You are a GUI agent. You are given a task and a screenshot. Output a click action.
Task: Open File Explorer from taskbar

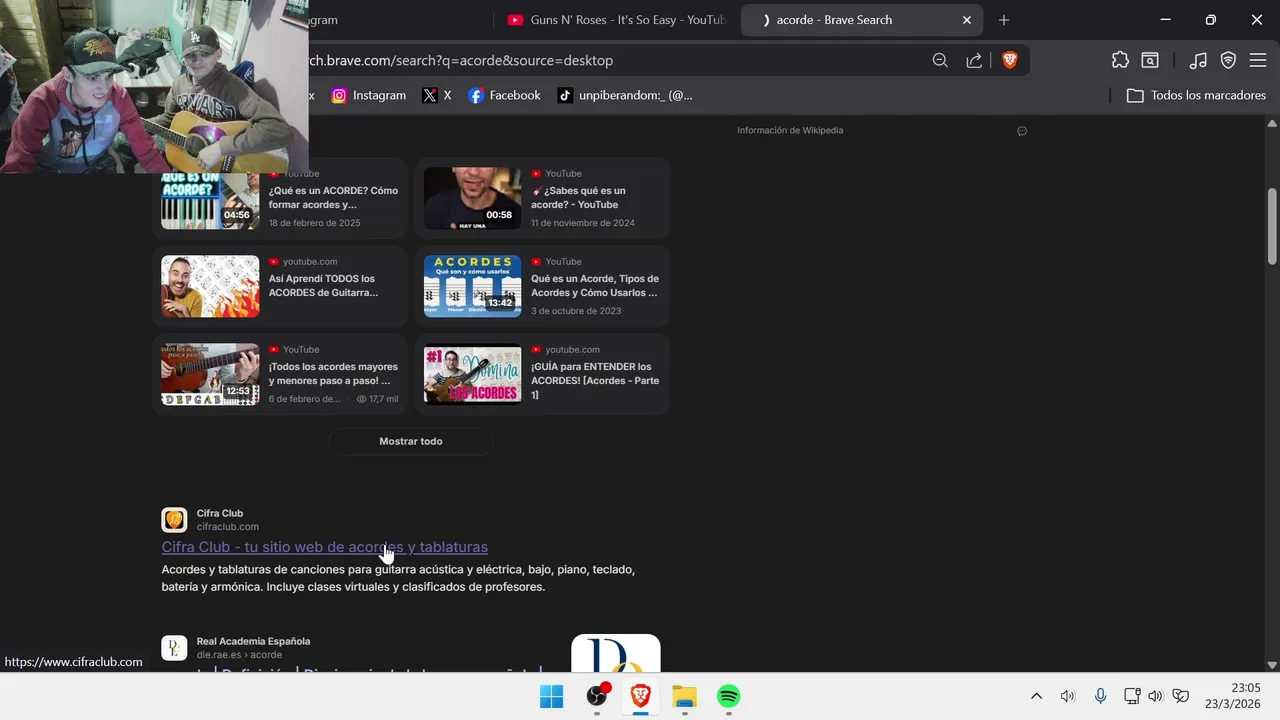(x=684, y=696)
